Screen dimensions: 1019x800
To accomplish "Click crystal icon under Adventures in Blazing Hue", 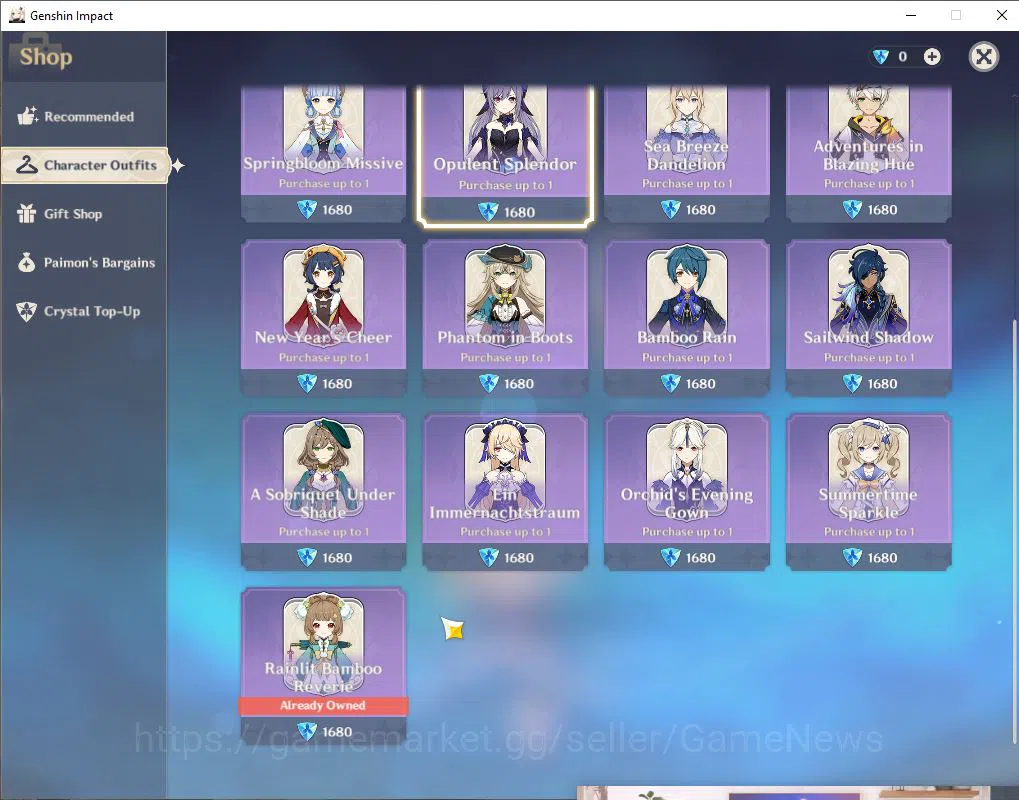I will tap(852, 209).
